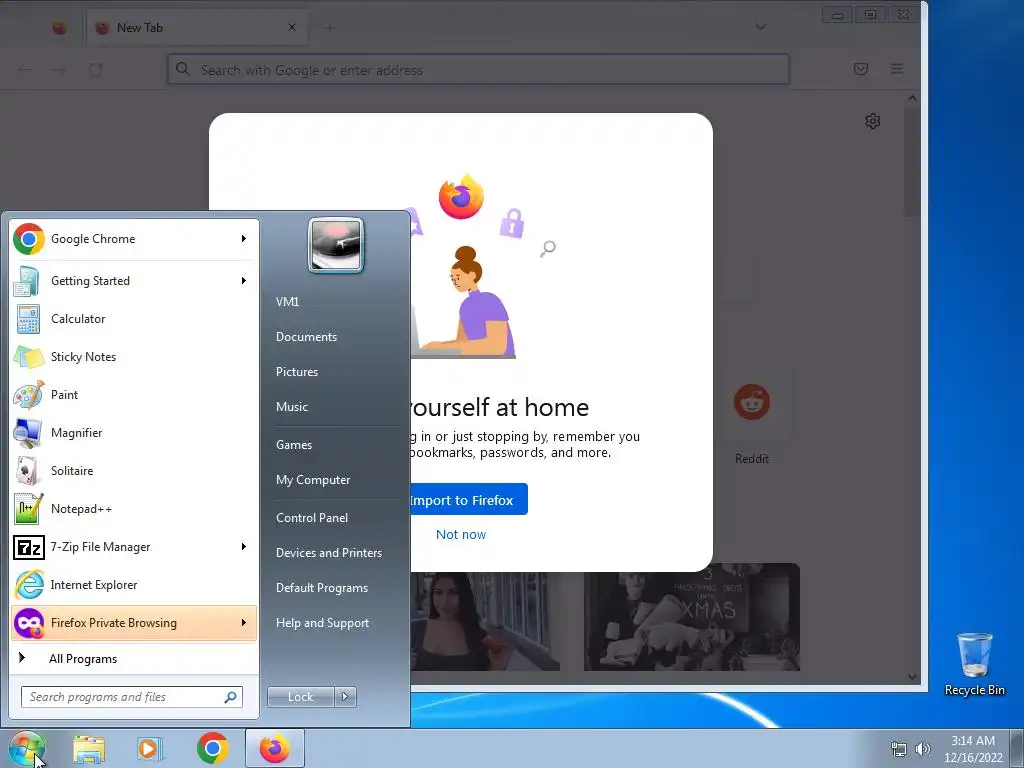Click the Start orb button
This screenshot has width=1024, height=768.
coord(26,748)
